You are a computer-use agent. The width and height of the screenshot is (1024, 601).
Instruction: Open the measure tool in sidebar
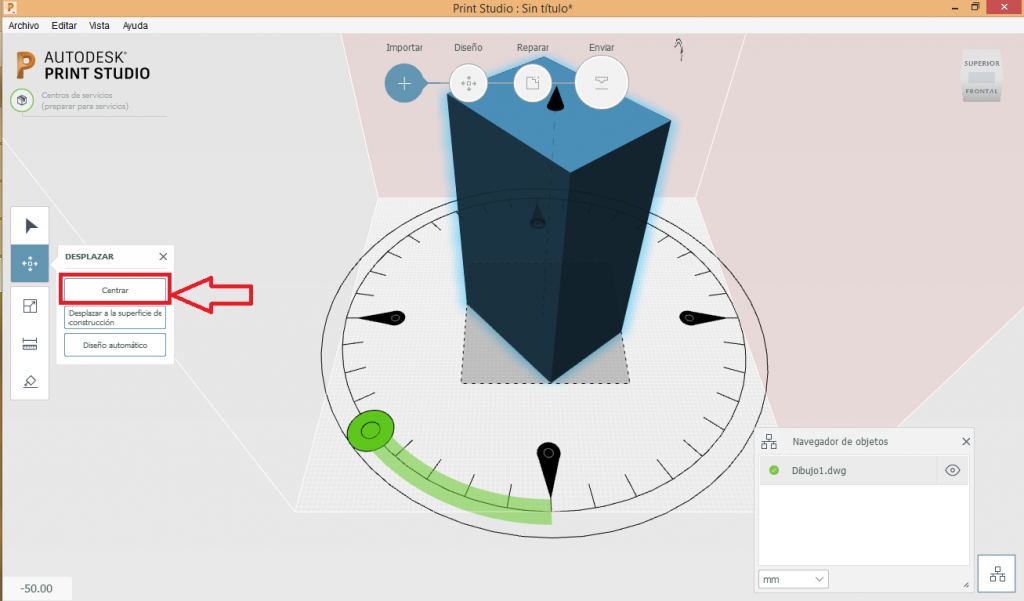pos(29,343)
